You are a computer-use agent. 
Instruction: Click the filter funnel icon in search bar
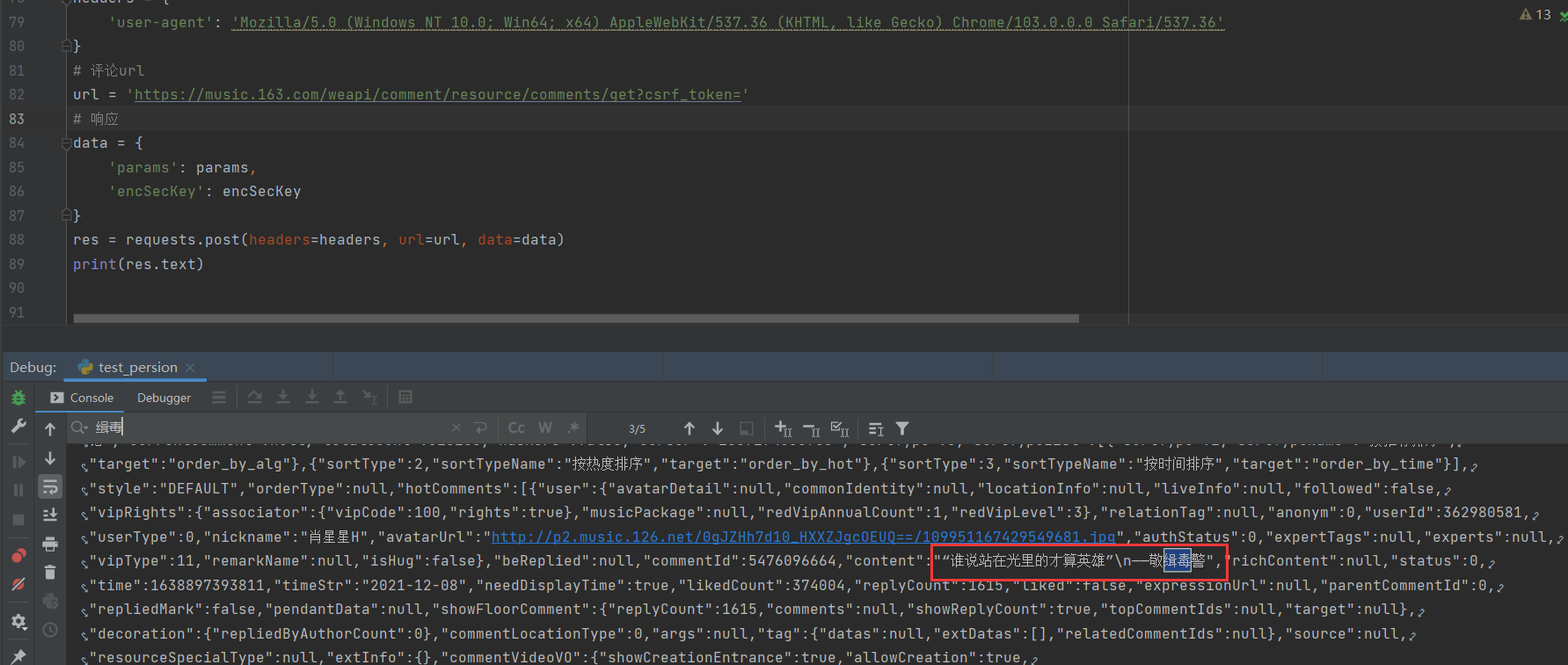click(x=902, y=428)
